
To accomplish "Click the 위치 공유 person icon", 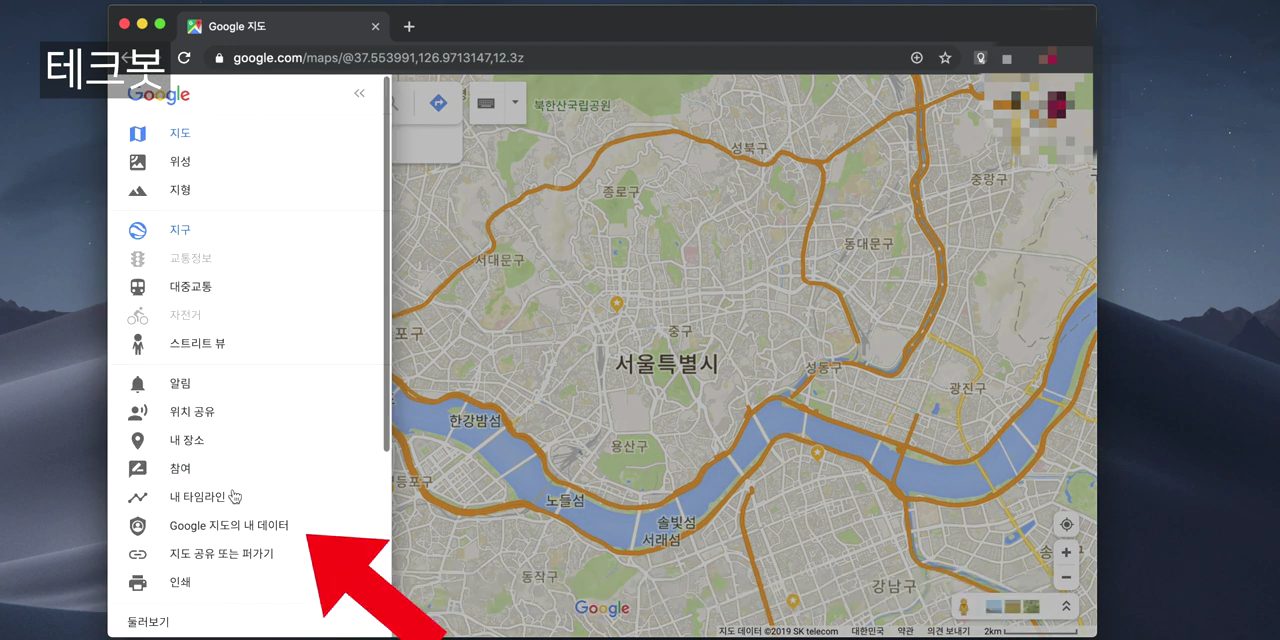I will tap(138, 412).
